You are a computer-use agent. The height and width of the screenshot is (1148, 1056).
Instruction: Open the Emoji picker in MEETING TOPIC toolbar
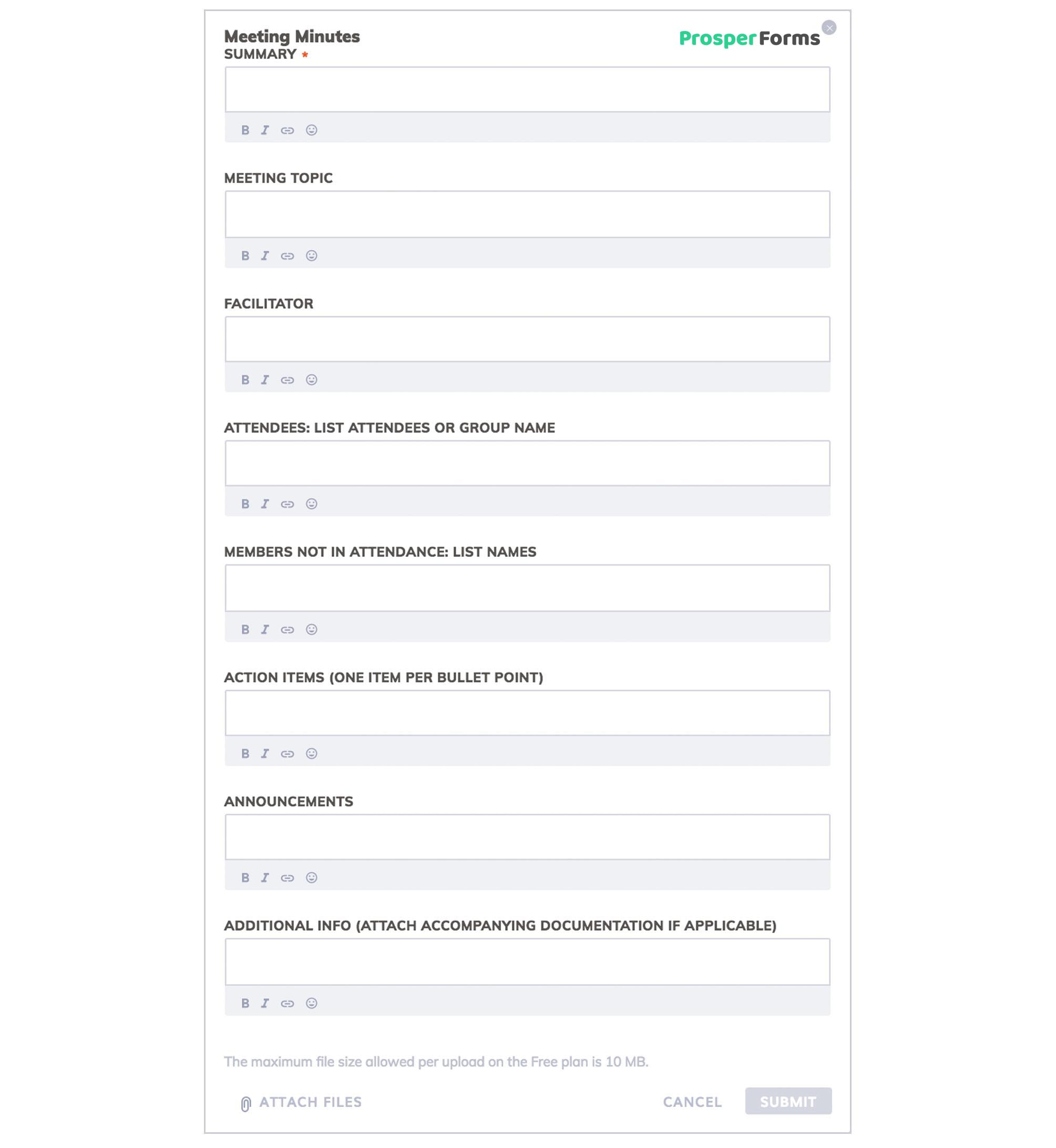point(312,254)
